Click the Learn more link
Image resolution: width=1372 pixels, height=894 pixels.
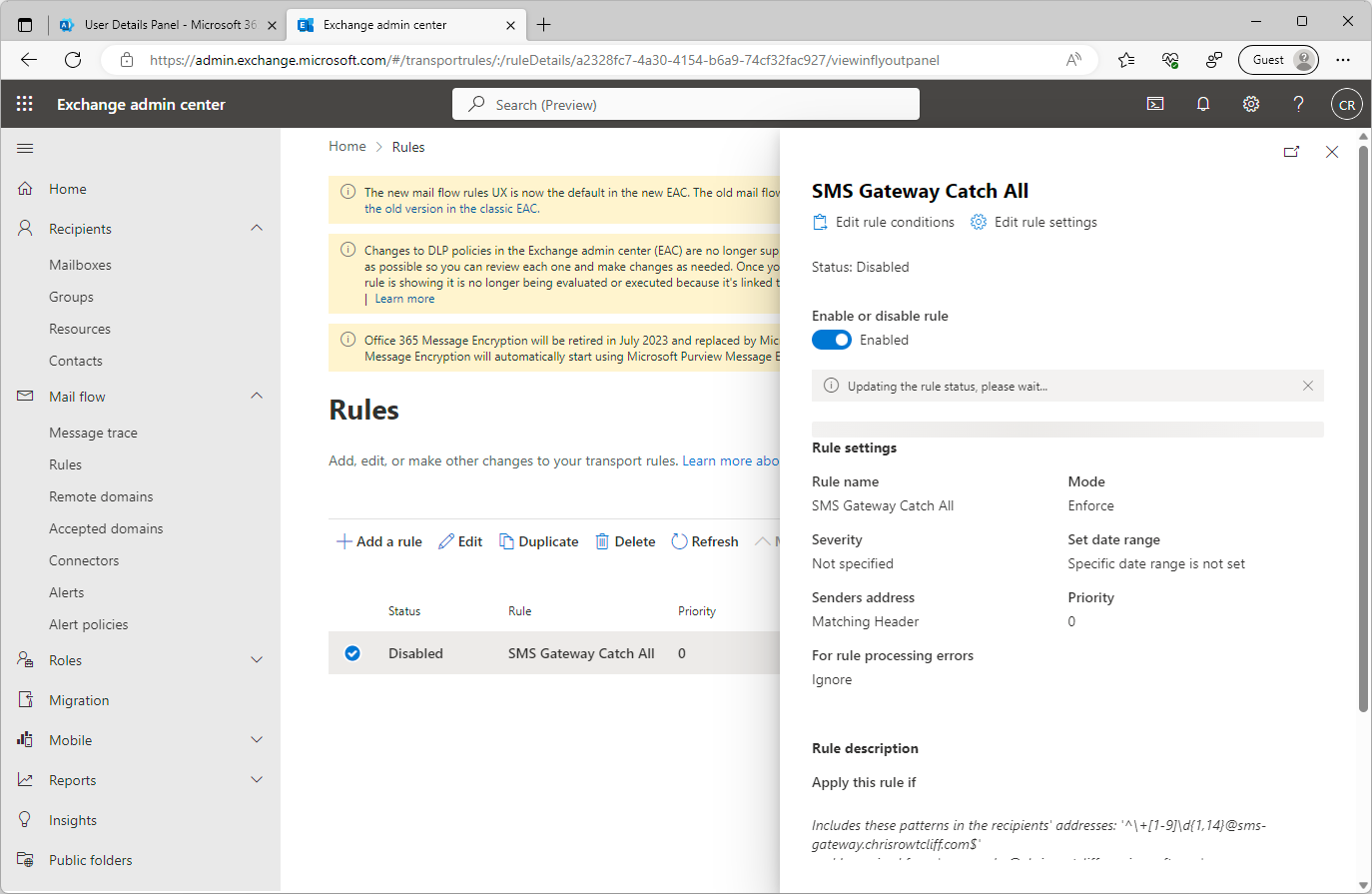click(x=403, y=298)
